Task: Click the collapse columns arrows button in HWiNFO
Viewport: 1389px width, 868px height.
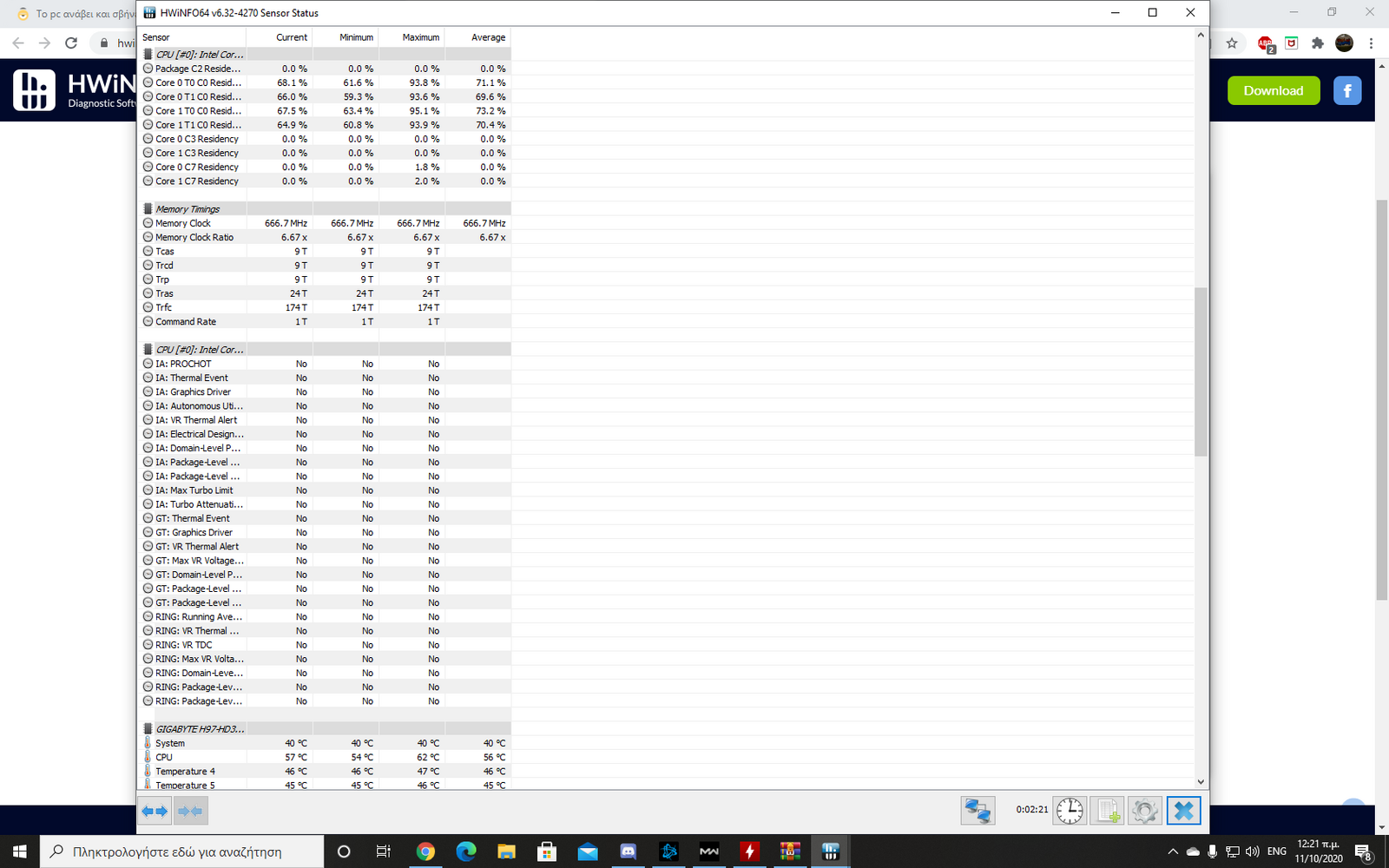Action: coord(190,811)
